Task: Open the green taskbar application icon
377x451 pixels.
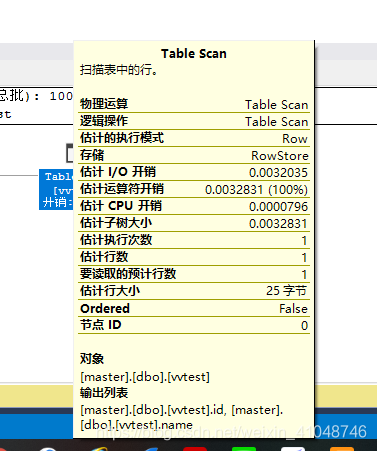Action: tap(243, 449)
